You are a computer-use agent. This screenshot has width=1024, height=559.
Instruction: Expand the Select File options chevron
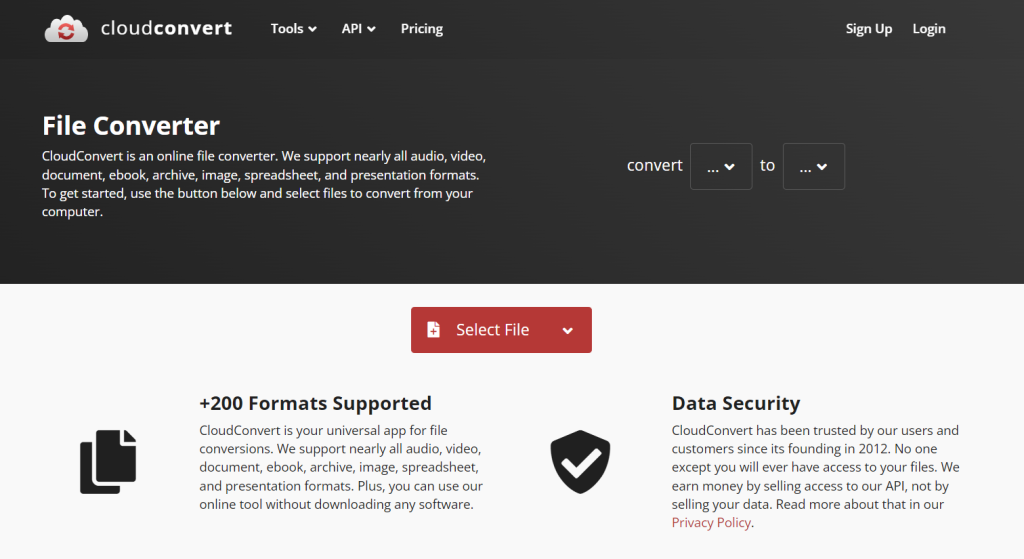pos(568,331)
